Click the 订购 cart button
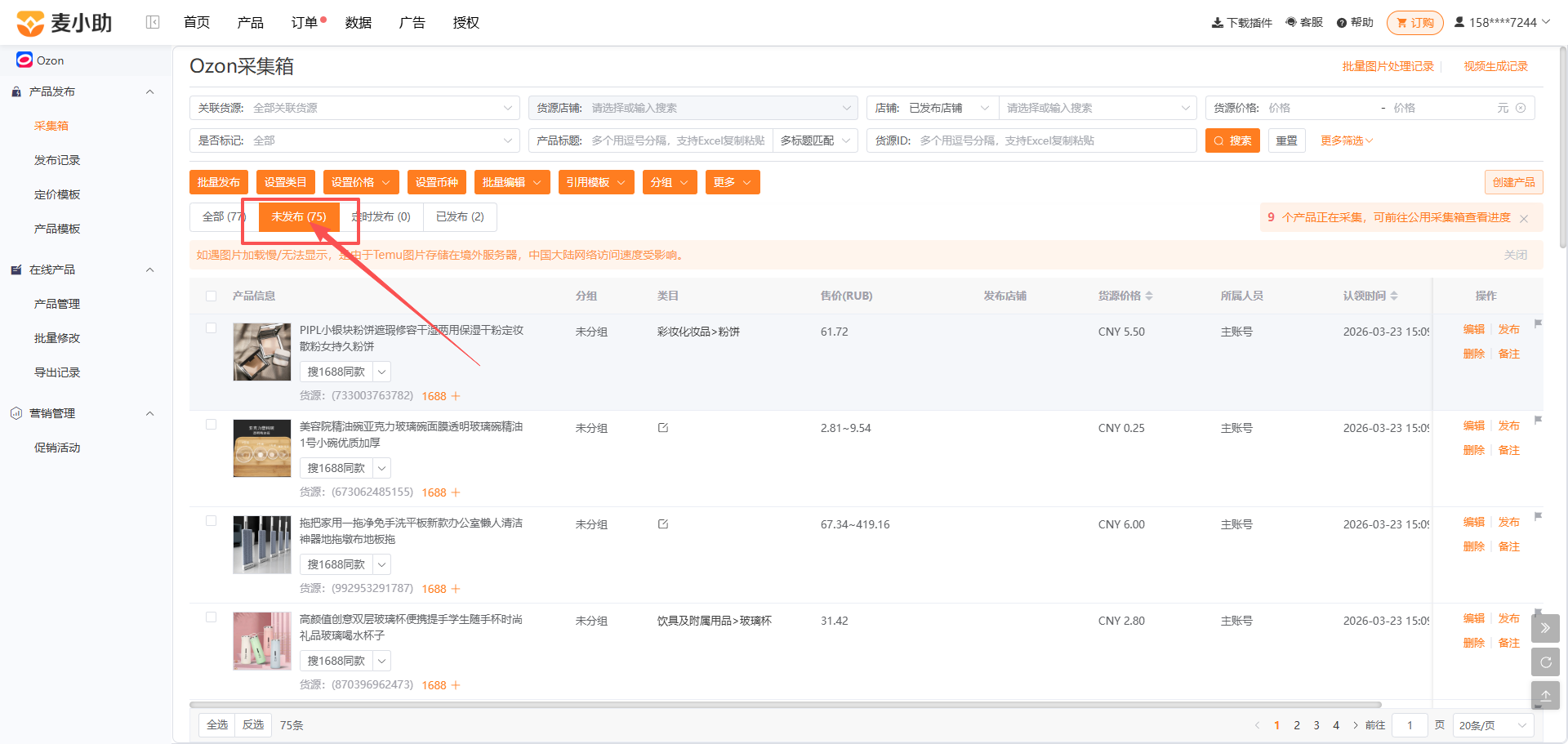Image resolution: width=1568 pixels, height=744 pixels. [x=1415, y=23]
